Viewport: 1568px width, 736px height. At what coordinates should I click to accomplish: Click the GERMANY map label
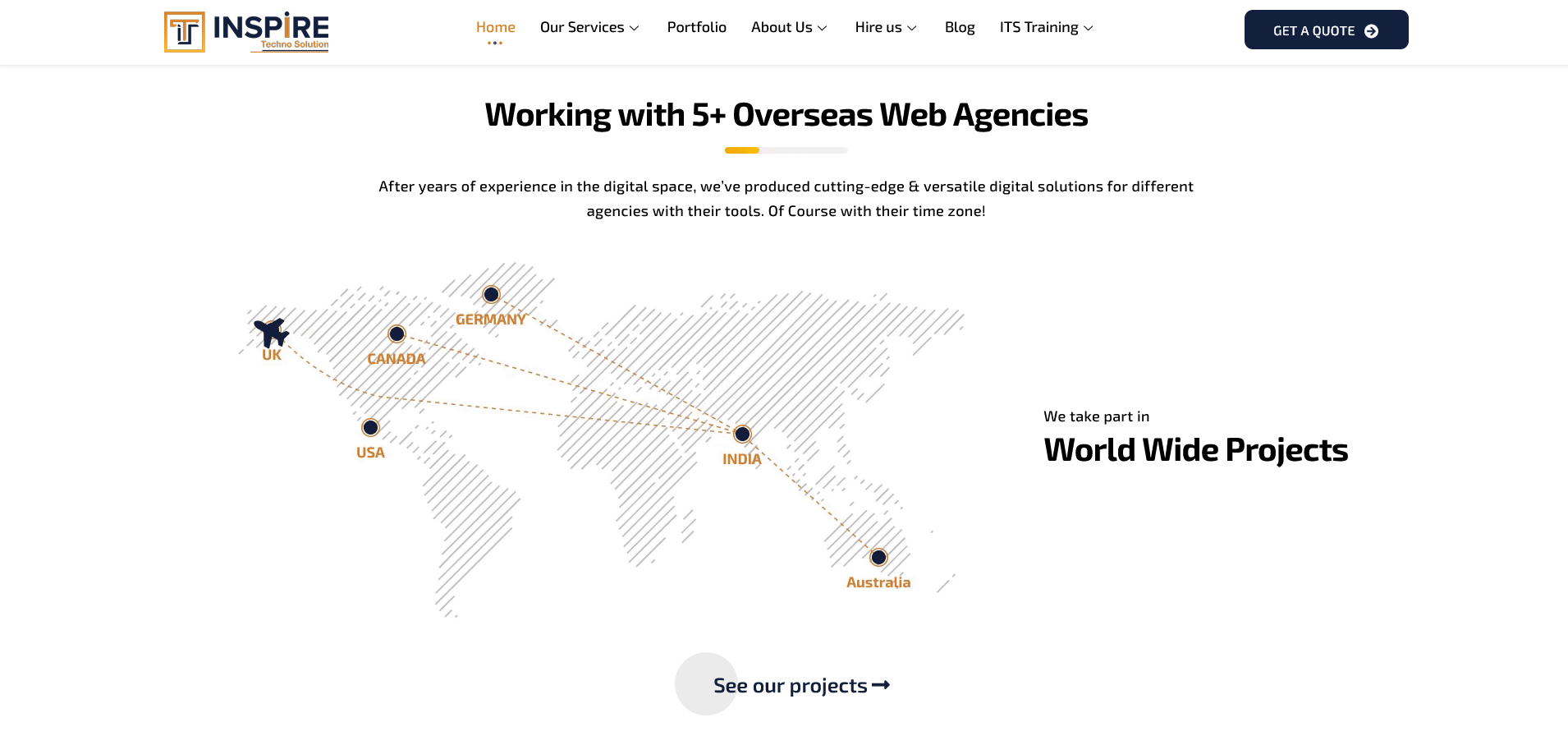tap(491, 320)
